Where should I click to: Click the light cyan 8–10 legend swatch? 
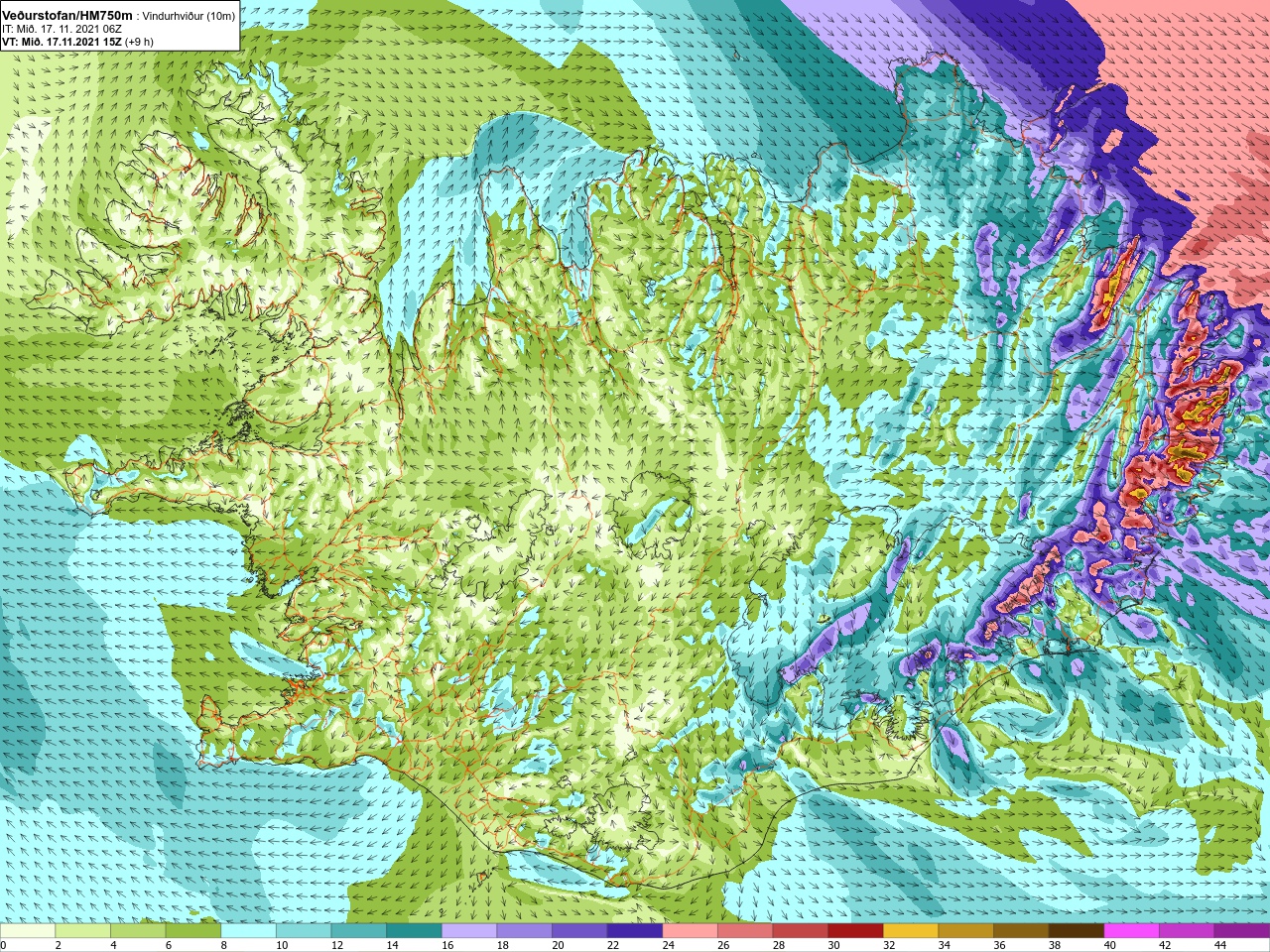pyautogui.click(x=248, y=930)
